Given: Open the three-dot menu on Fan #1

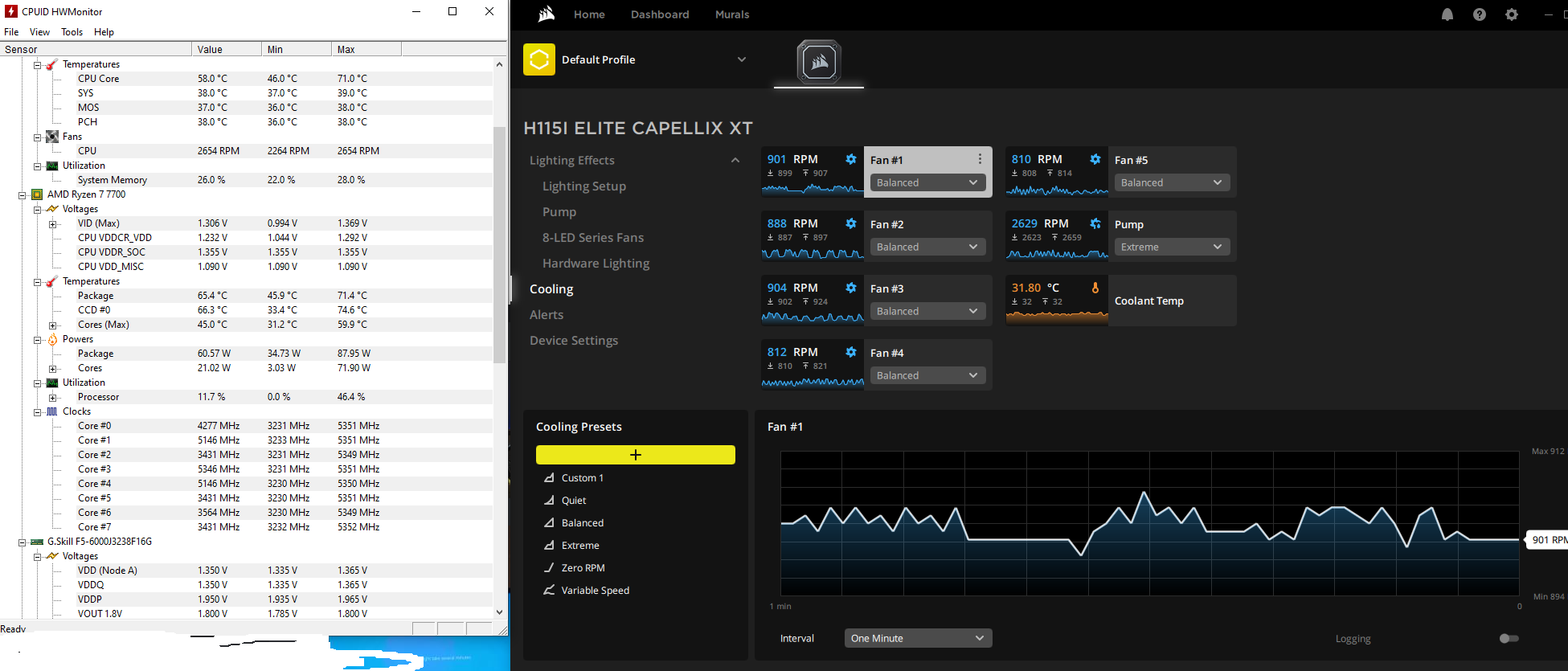Looking at the screenshot, I should 980,159.
